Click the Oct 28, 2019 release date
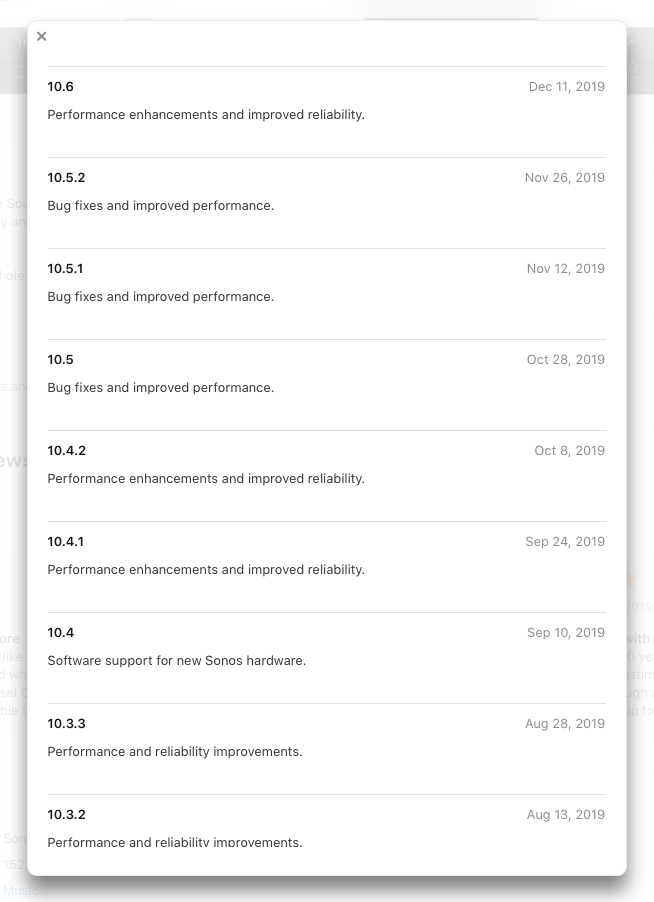The image size is (654, 902). pyautogui.click(x=565, y=359)
